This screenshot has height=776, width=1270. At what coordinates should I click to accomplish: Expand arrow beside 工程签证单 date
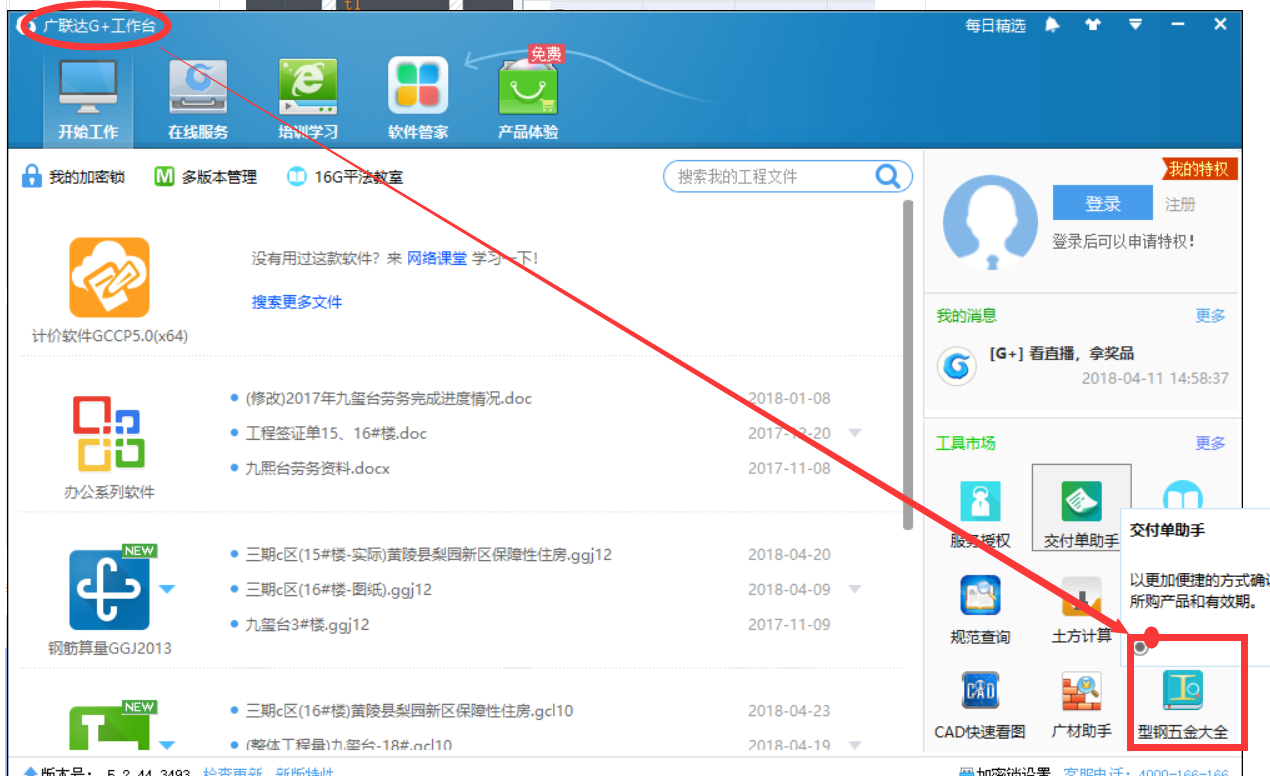click(855, 433)
